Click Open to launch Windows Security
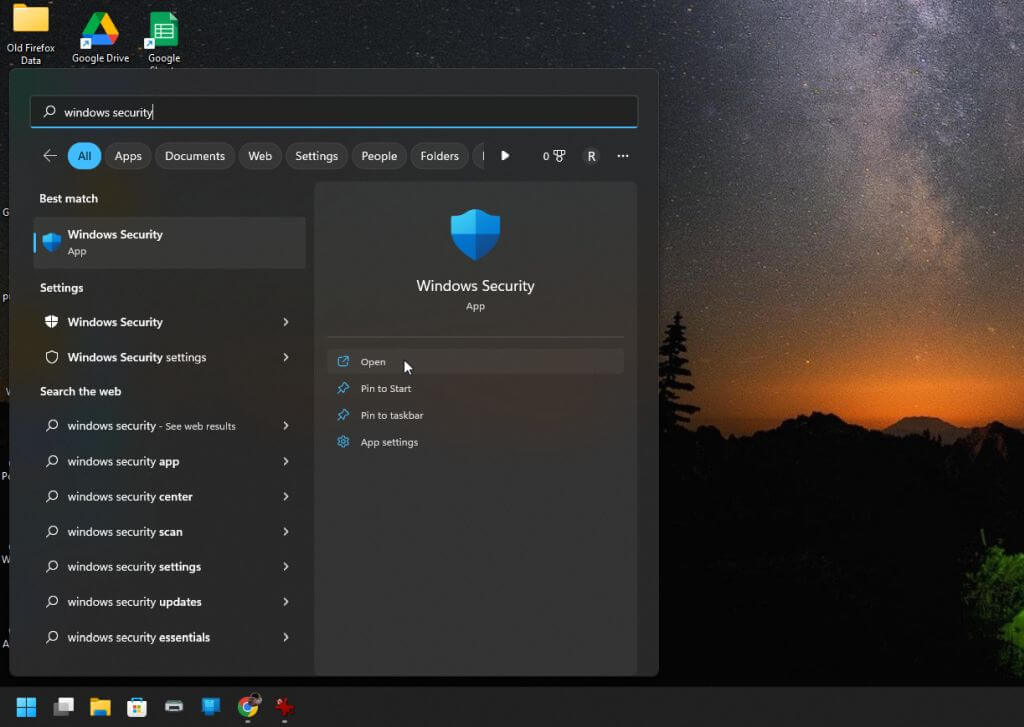 [x=373, y=362]
